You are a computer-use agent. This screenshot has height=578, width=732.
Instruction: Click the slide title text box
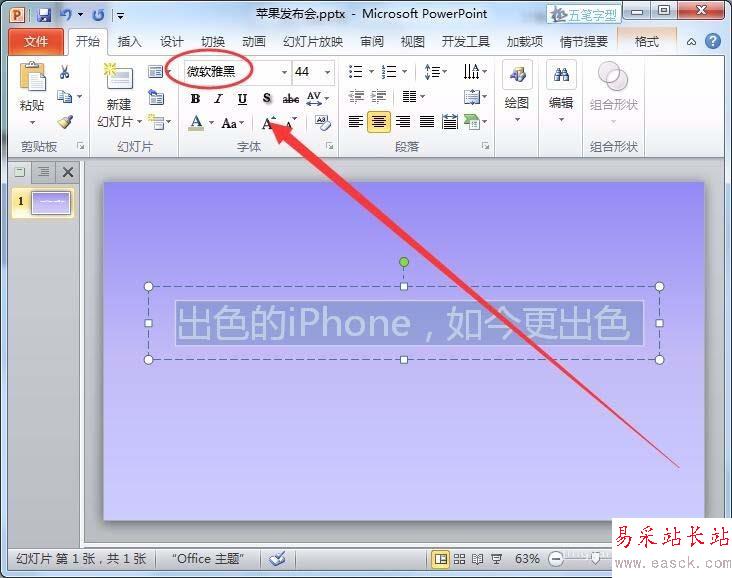[404, 323]
